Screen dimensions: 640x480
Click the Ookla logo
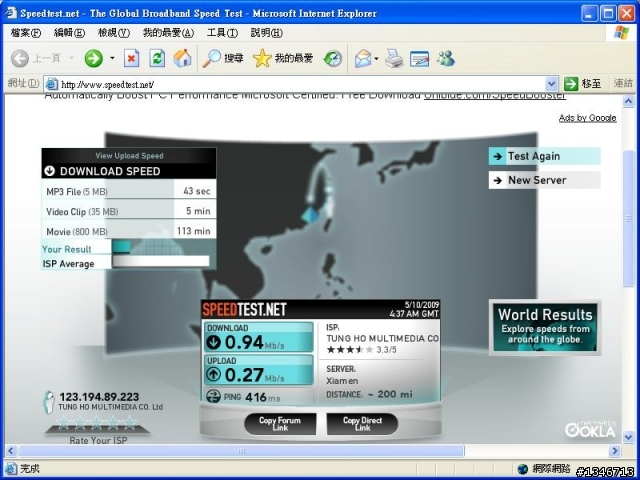point(590,430)
